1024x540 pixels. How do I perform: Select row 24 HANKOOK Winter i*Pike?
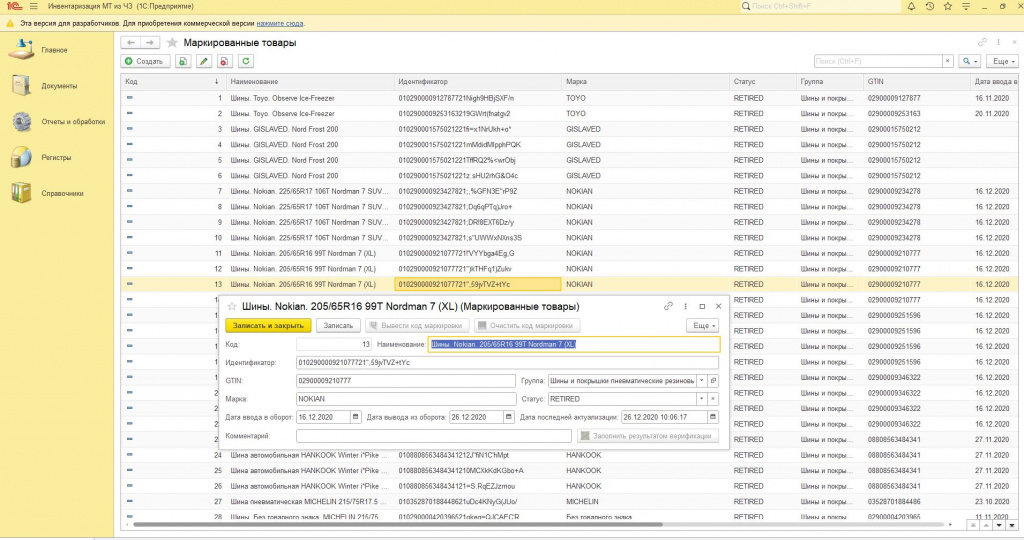(x=568, y=455)
